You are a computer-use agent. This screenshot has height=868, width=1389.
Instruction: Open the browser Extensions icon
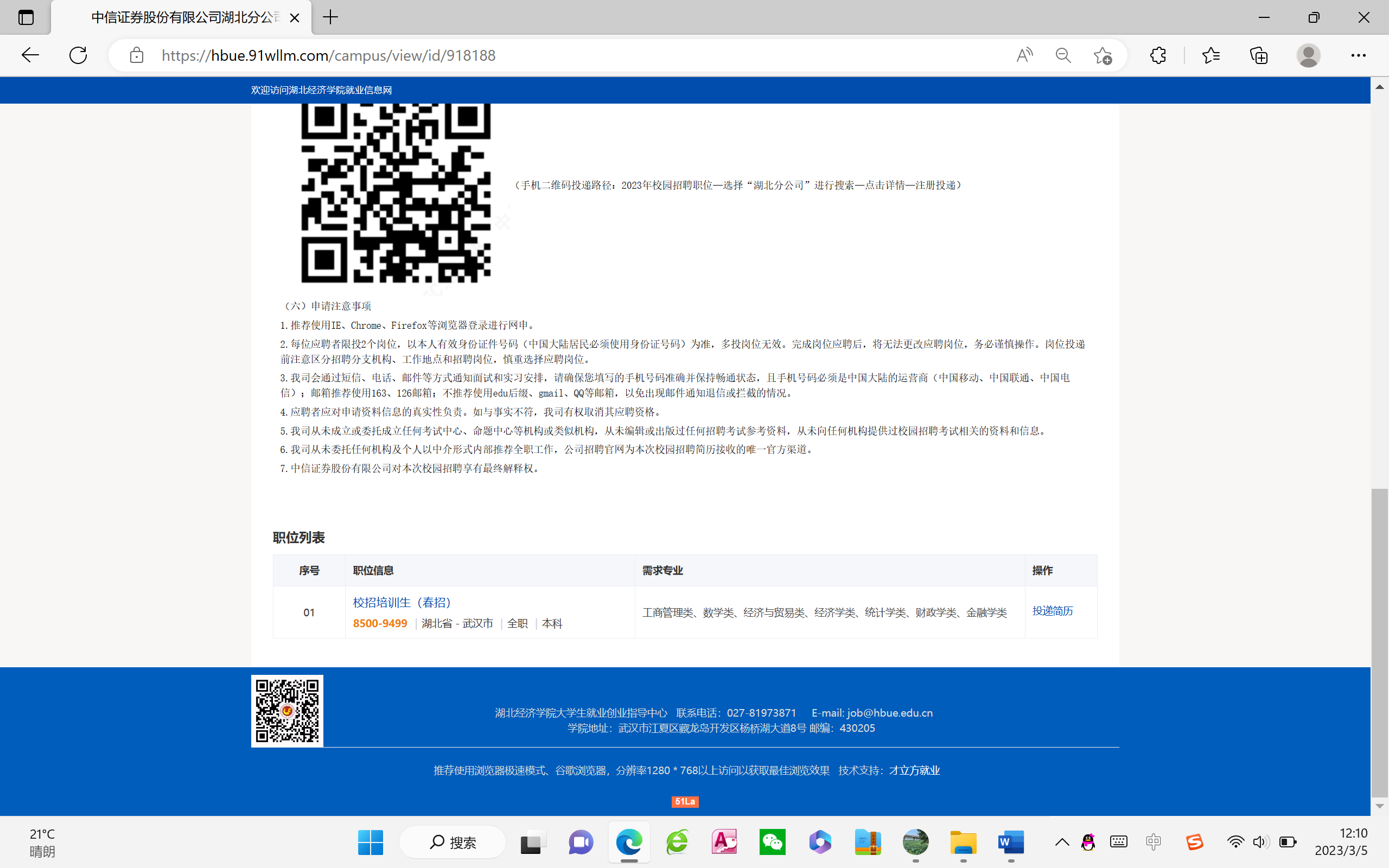1158,55
